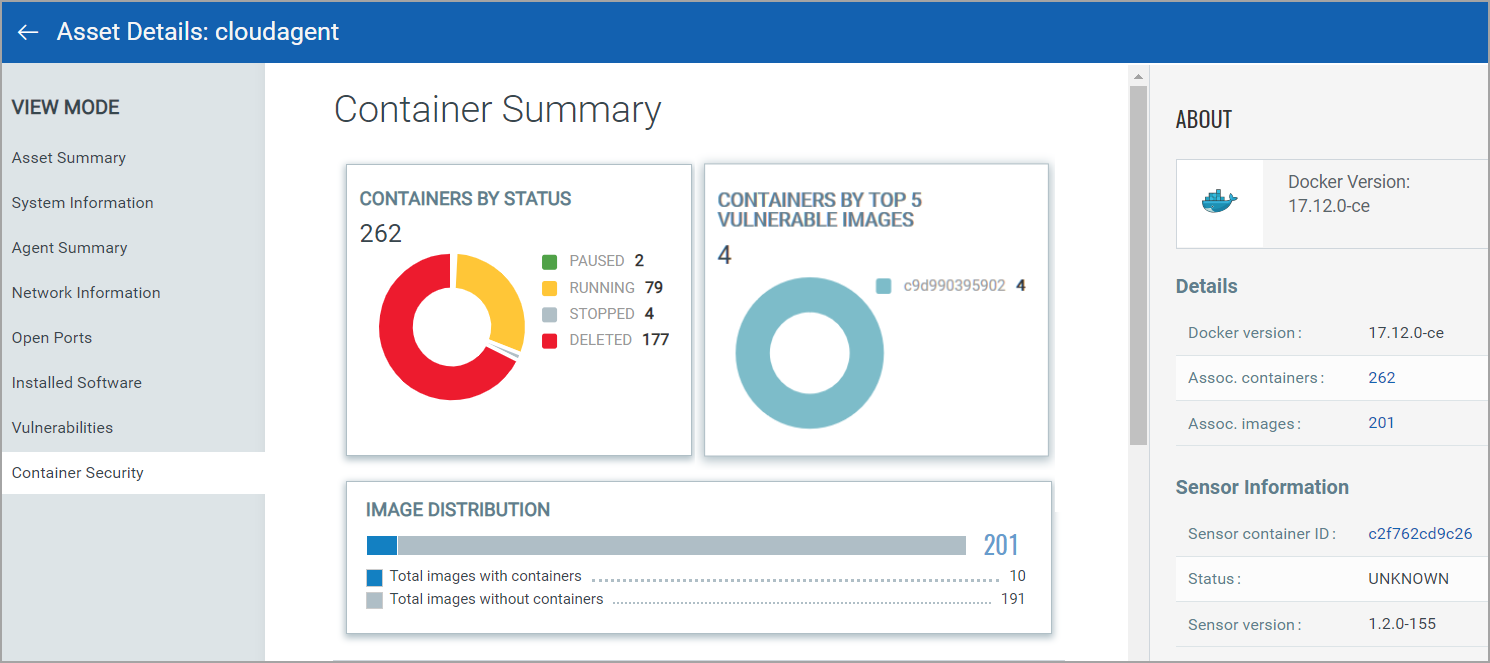Click the blue portion of image distribution bar
The image size is (1490, 663).
382,545
